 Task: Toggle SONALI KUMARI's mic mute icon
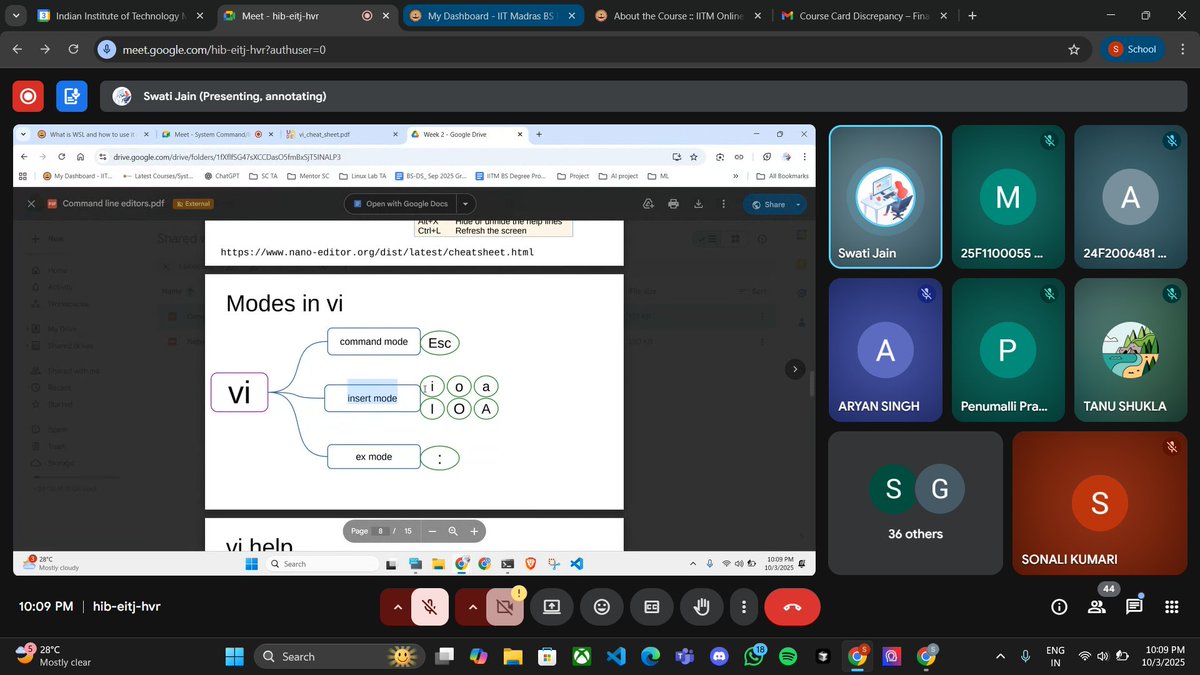point(1171,447)
